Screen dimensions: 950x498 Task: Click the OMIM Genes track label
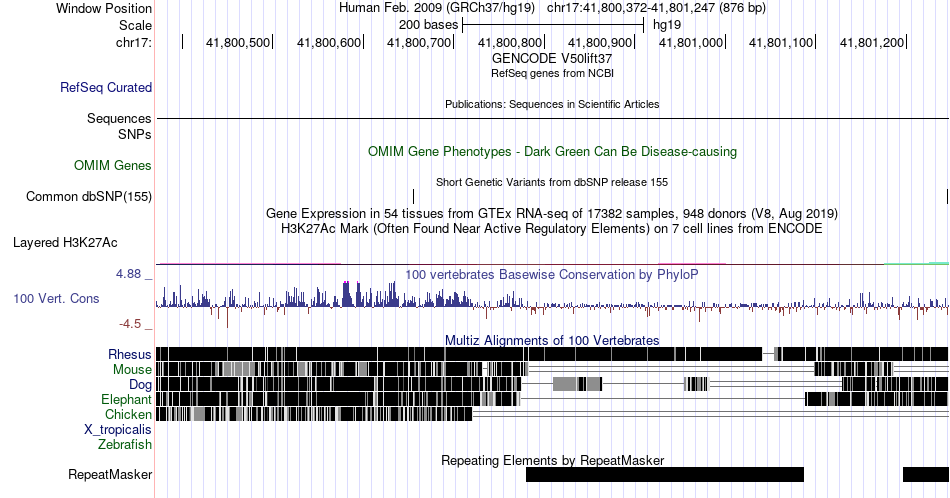pyautogui.click(x=113, y=165)
